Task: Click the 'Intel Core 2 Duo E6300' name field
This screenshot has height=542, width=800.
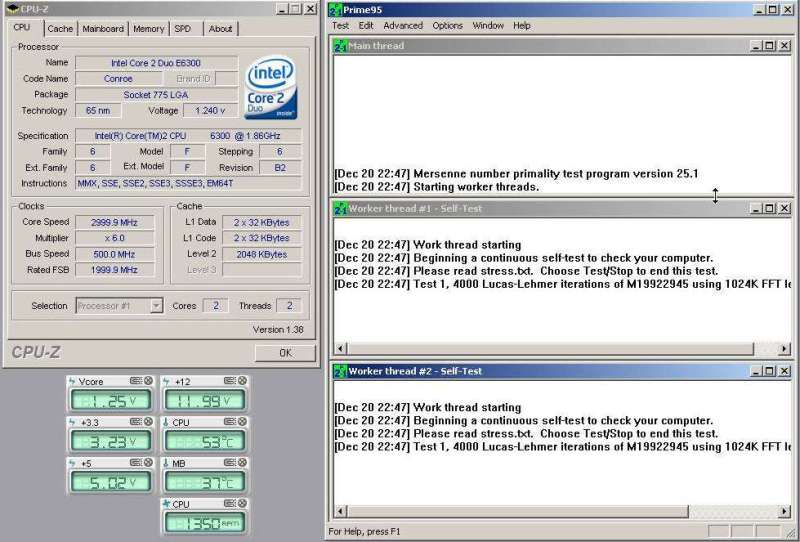Action: coord(156,63)
